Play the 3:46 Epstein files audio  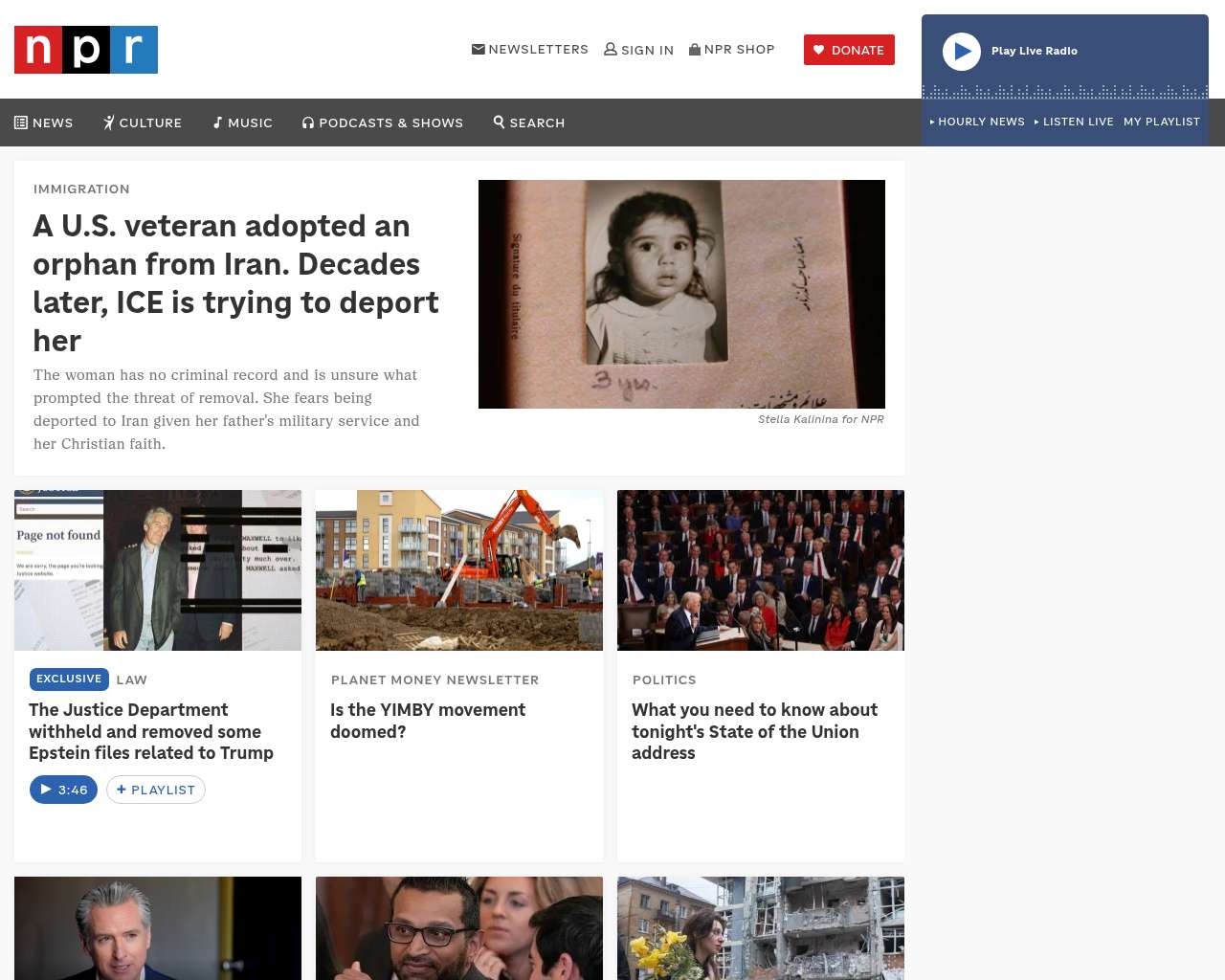pos(63,790)
